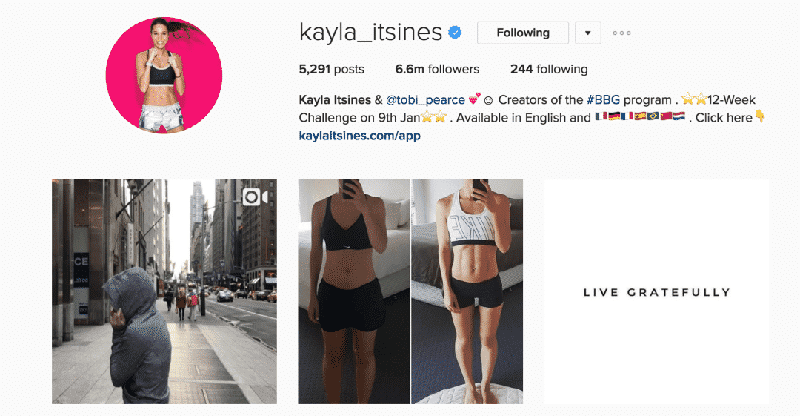This screenshot has height=416, width=800.
Task: Open the circular profile picture
Action: tap(164, 75)
